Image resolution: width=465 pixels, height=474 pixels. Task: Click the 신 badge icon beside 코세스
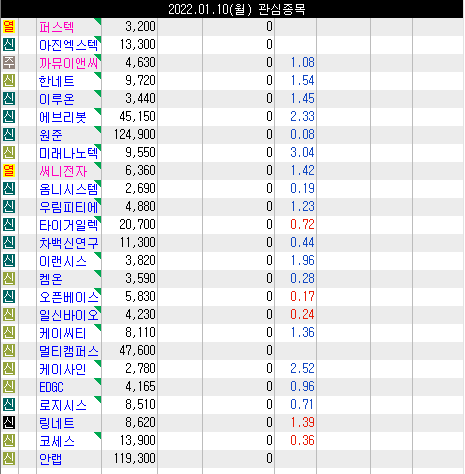tap(9, 441)
